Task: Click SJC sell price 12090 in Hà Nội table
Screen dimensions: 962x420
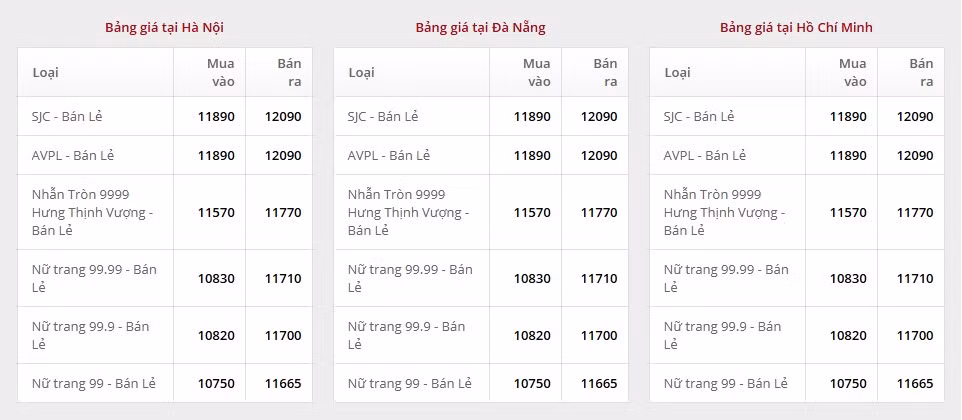Action: [x=283, y=116]
